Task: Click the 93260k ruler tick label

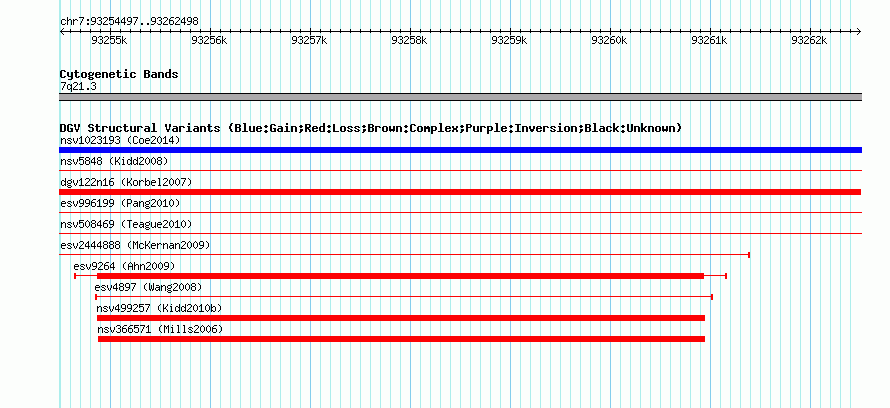Action: pyautogui.click(x=610, y=40)
